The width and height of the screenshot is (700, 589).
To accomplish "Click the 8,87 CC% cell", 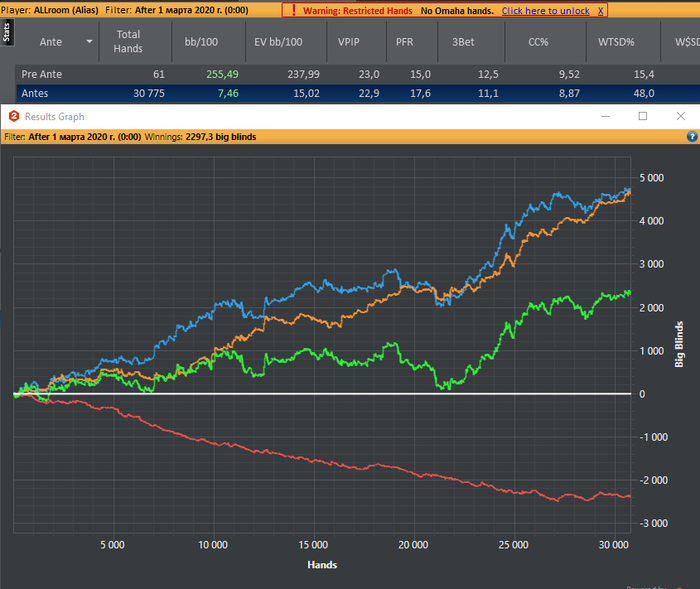I will [569, 93].
